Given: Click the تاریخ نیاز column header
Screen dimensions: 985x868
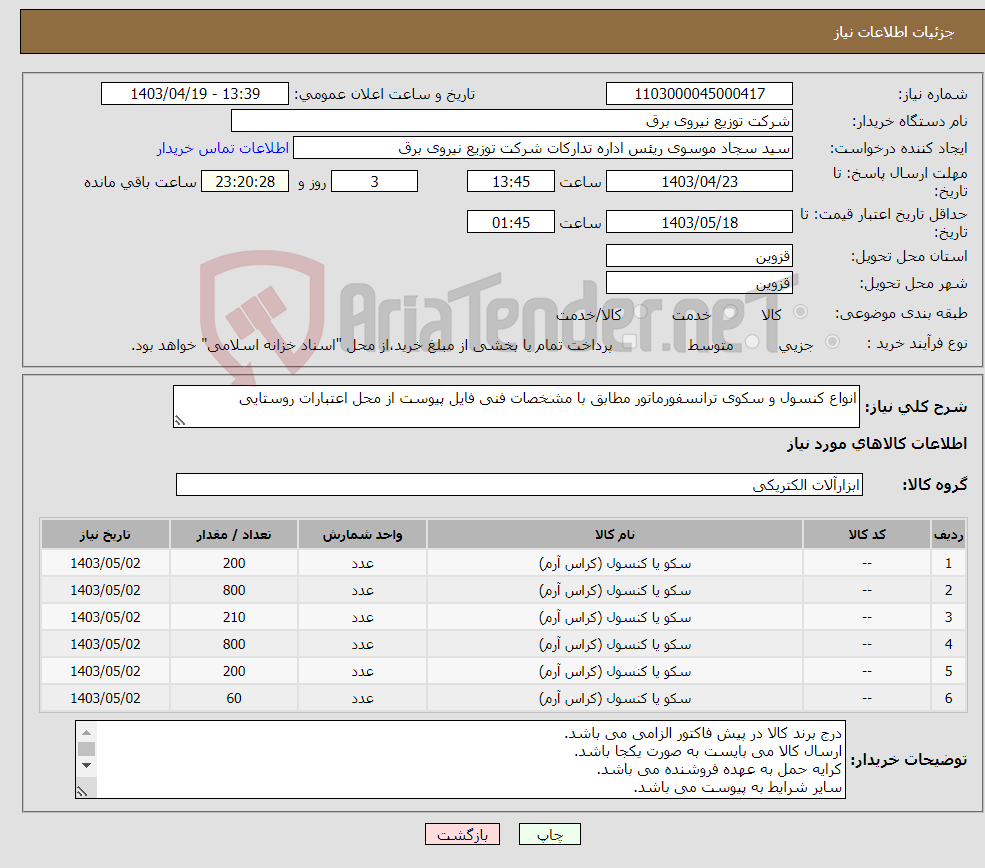Looking at the screenshot, I should tap(106, 534).
